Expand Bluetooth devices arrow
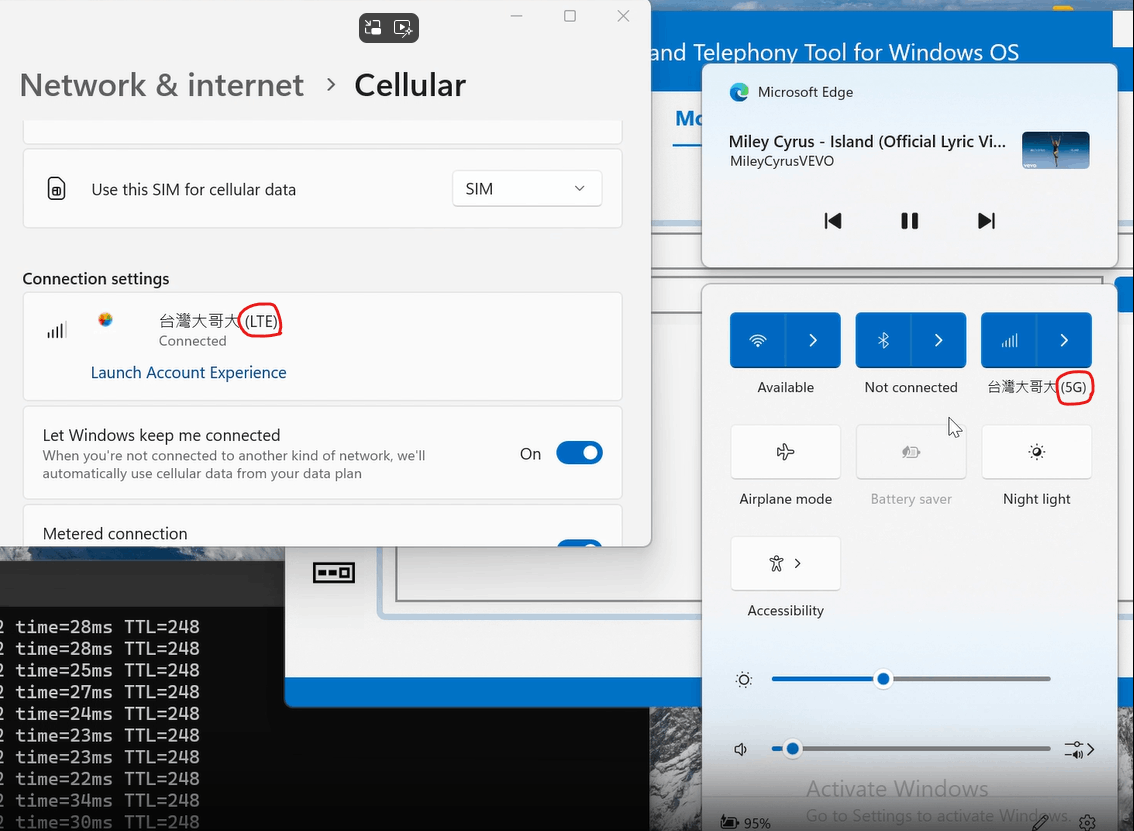This screenshot has width=1134, height=831. point(939,341)
